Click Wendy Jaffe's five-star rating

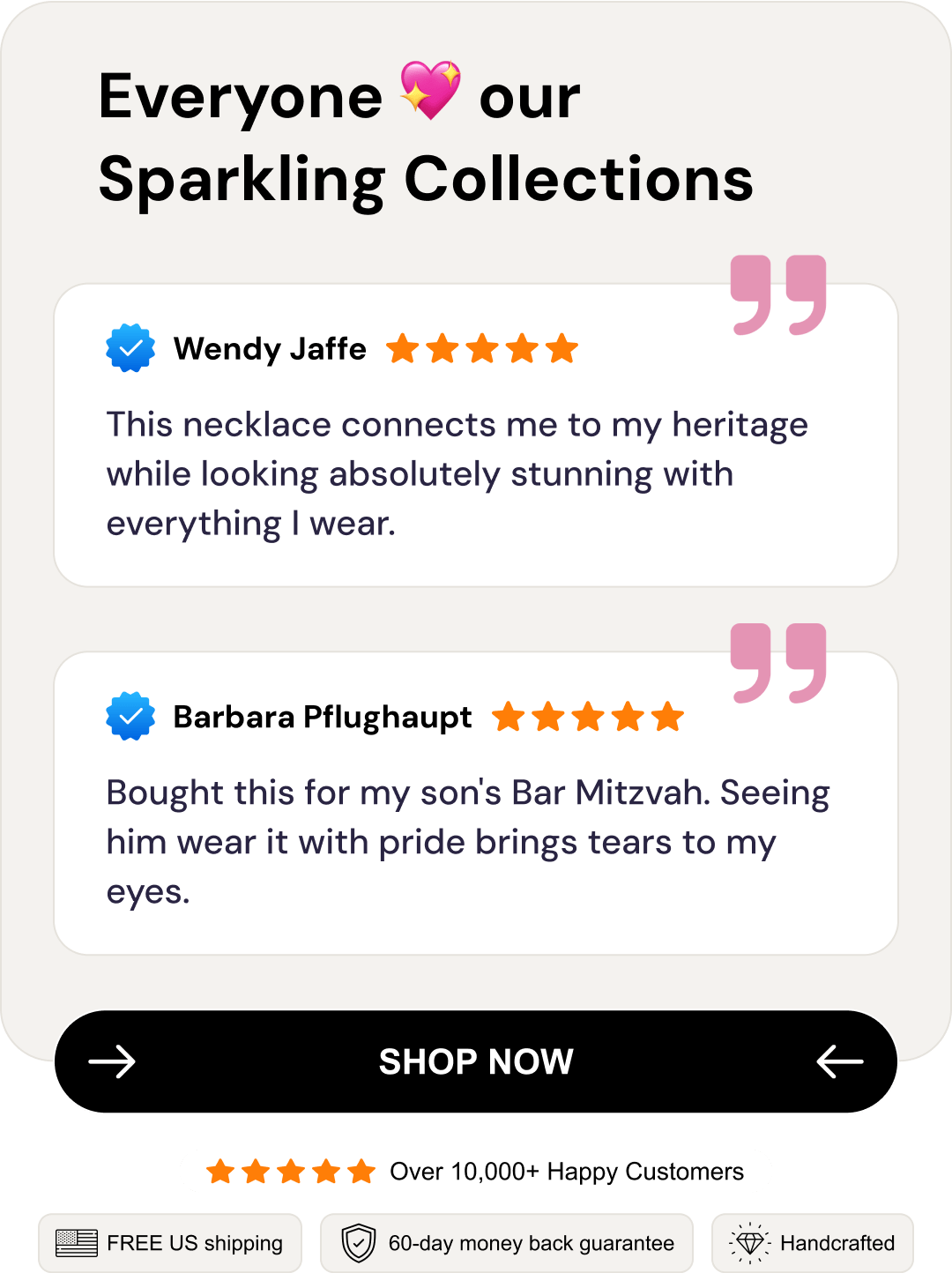click(x=482, y=349)
